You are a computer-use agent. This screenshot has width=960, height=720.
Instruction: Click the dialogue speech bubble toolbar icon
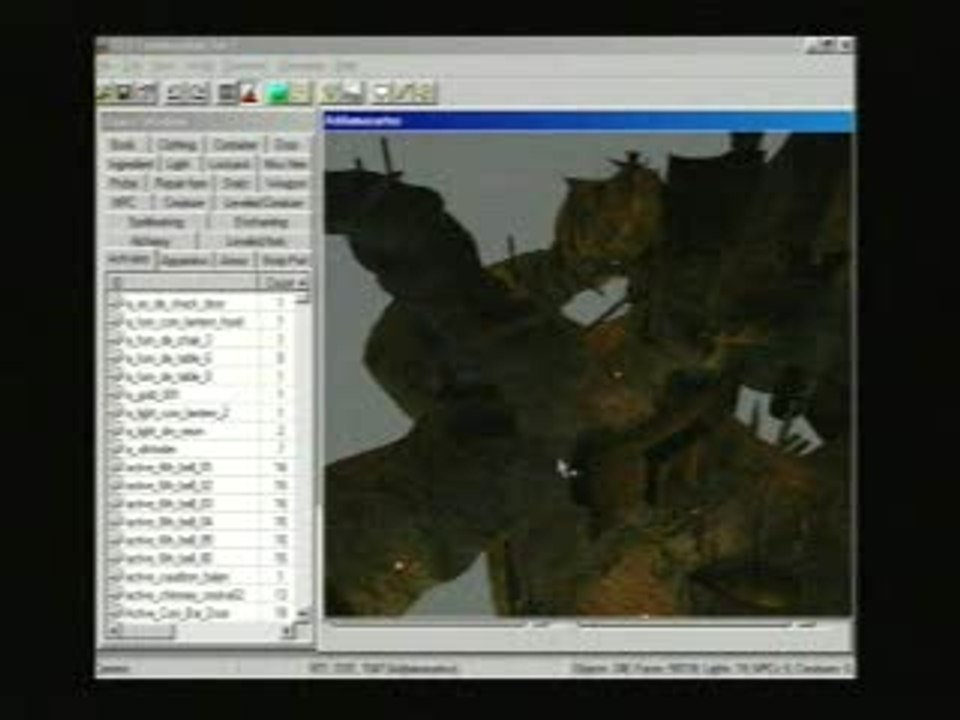coord(383,92)
